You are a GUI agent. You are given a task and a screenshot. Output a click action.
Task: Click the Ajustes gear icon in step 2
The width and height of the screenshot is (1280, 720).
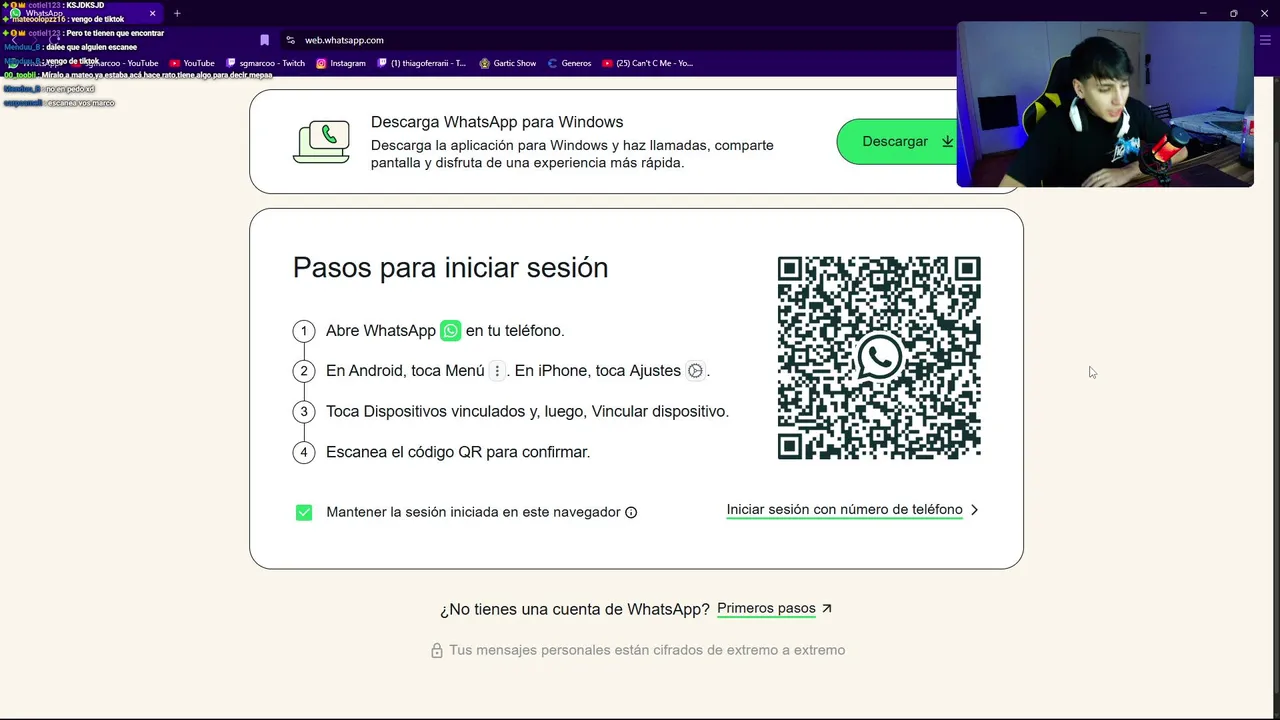point(695,371)
